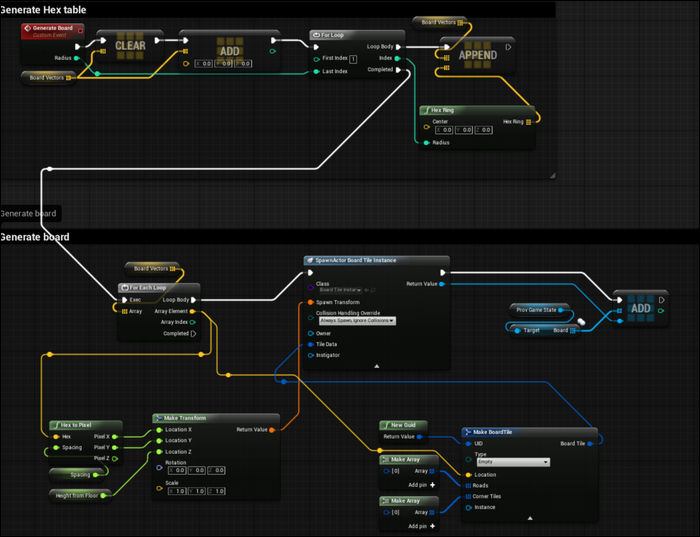Select Board Vectors variable wired to APPEND
The image size is (700, 537).
tap(440, 22)
